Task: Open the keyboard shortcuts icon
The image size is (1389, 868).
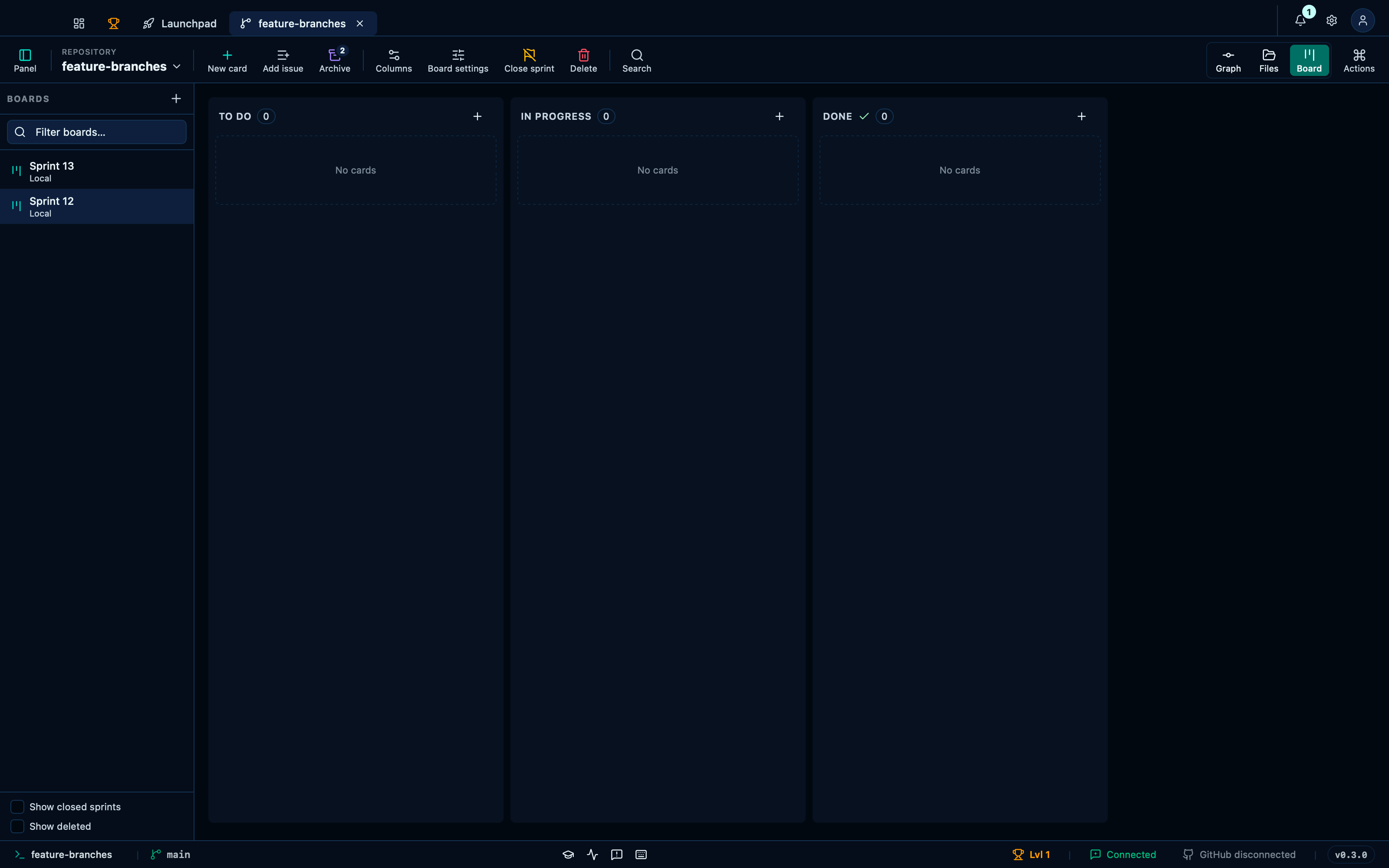Action: 641,855
